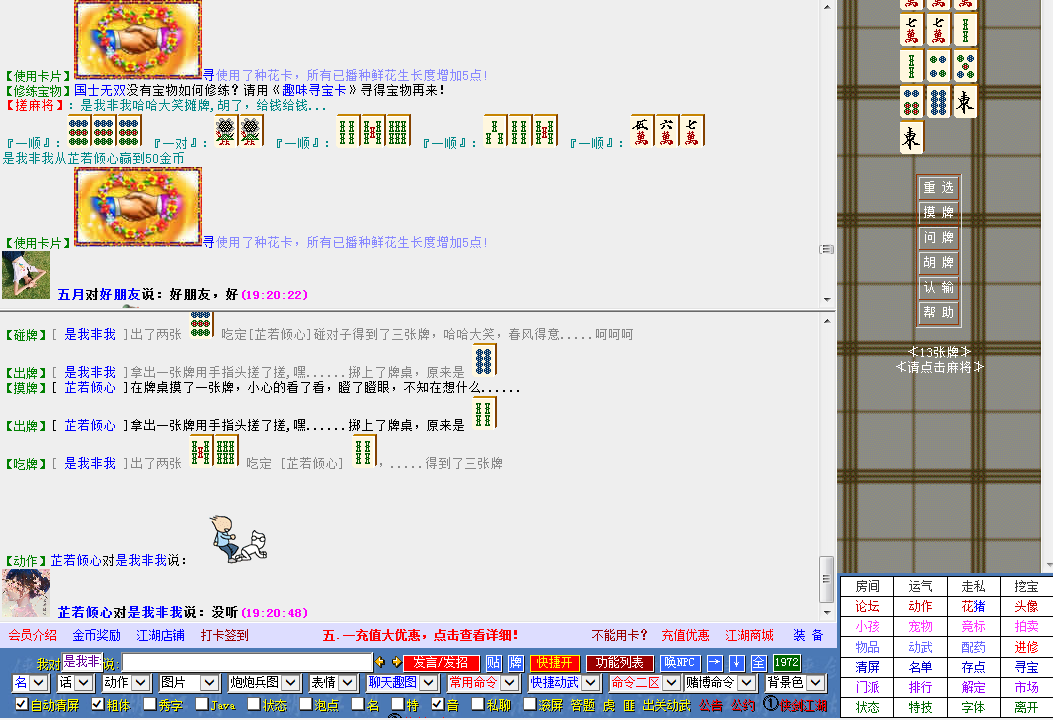Viewport: 1053px width, 720px height.
Task: Click the circled-1 icon before 侠剑江湖
Action: coord(770,704)
